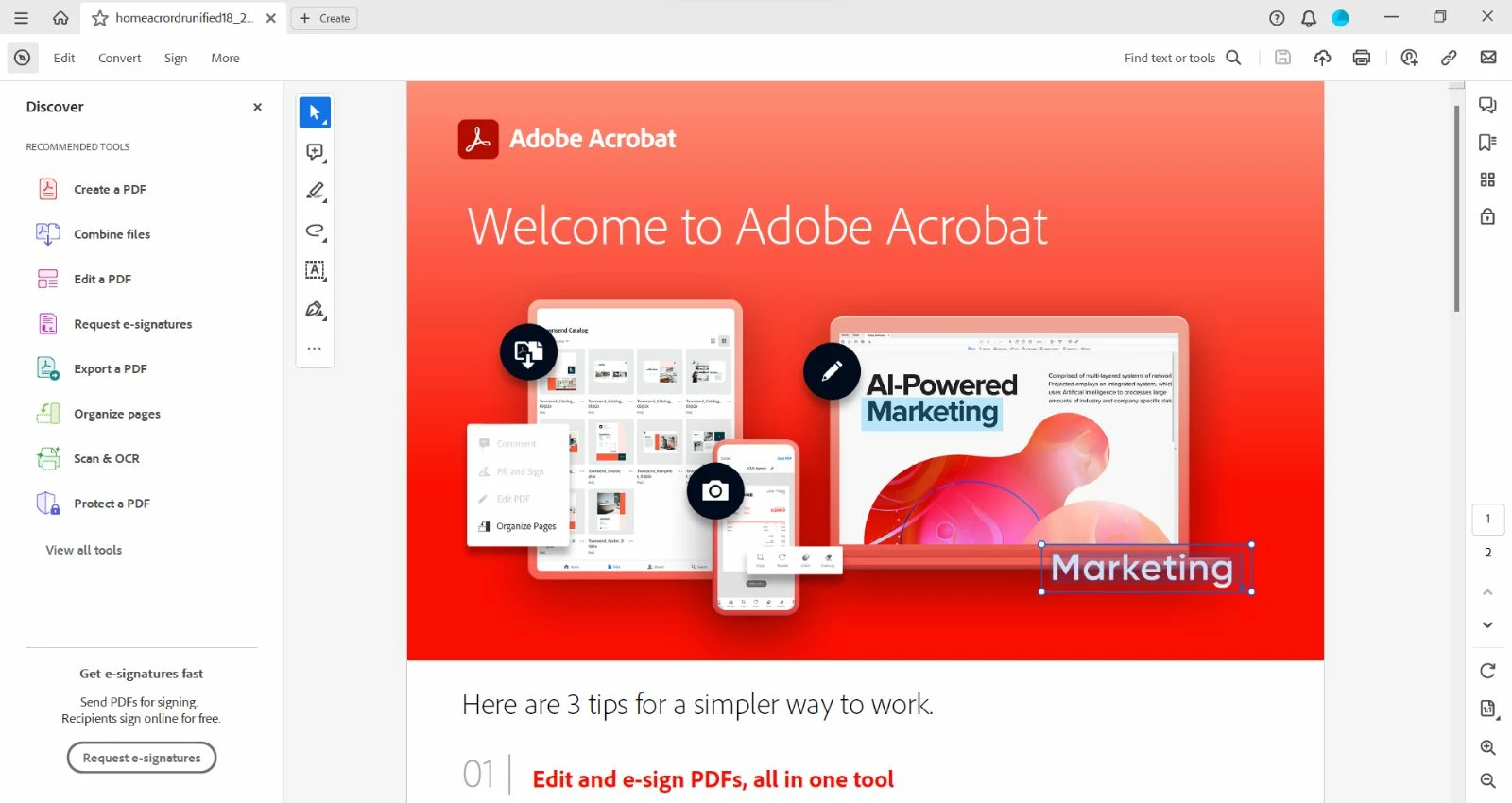Go to next page with down chevron
The width and height of the screenshot is (1512, 803).
pos(1487,624)
